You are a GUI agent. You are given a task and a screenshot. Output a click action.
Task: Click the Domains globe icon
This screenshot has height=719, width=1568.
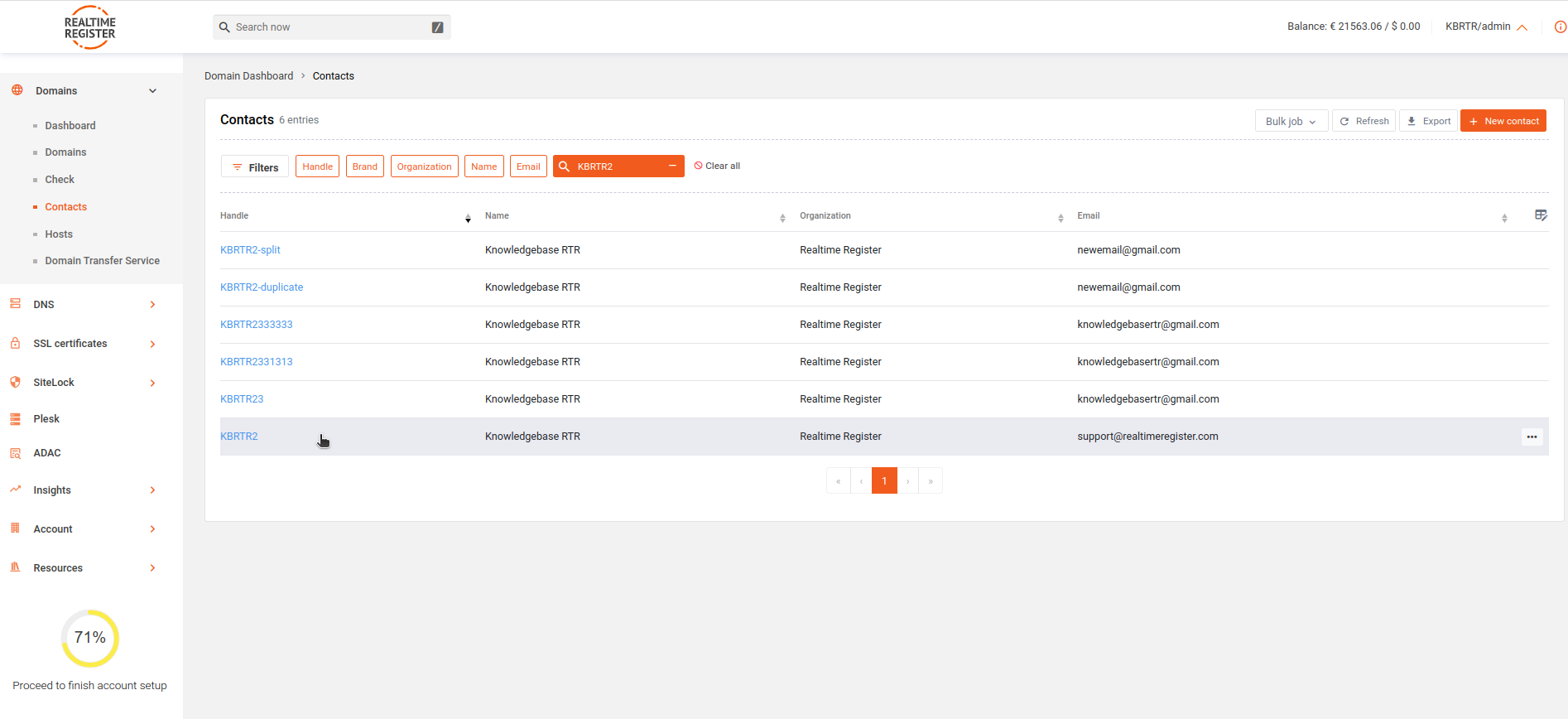tap(17, 90)
